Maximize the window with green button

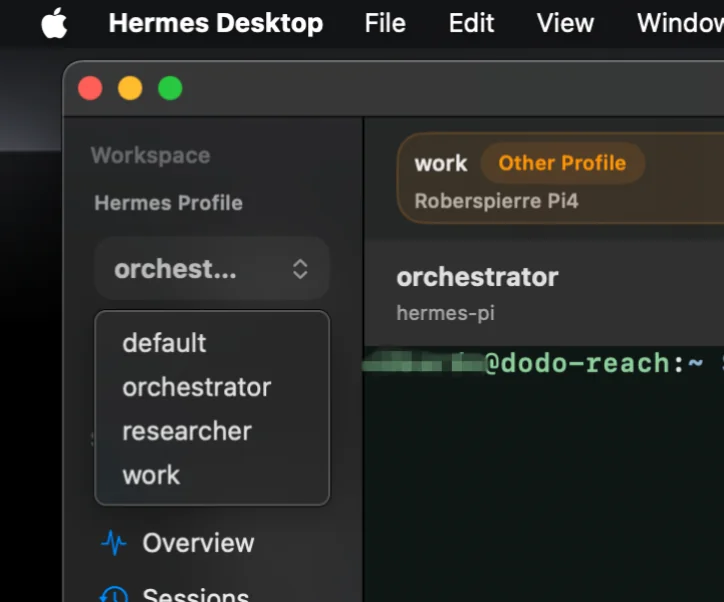(170, 88)
